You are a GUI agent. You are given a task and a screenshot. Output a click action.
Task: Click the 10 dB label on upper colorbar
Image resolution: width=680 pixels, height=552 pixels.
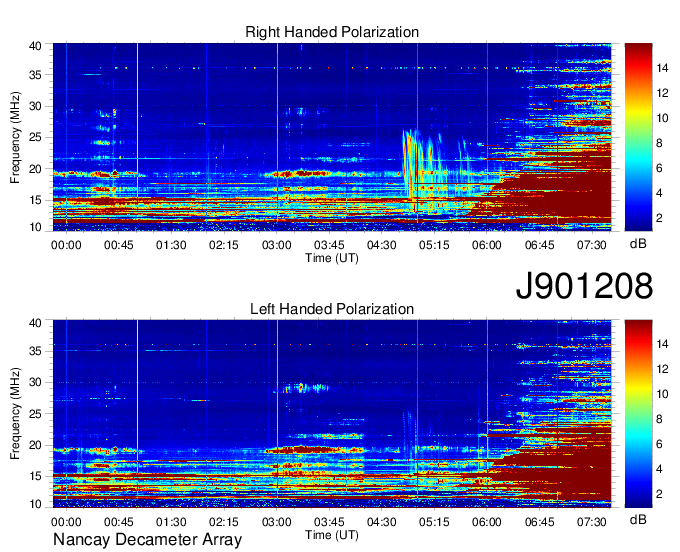pos(662,118)
